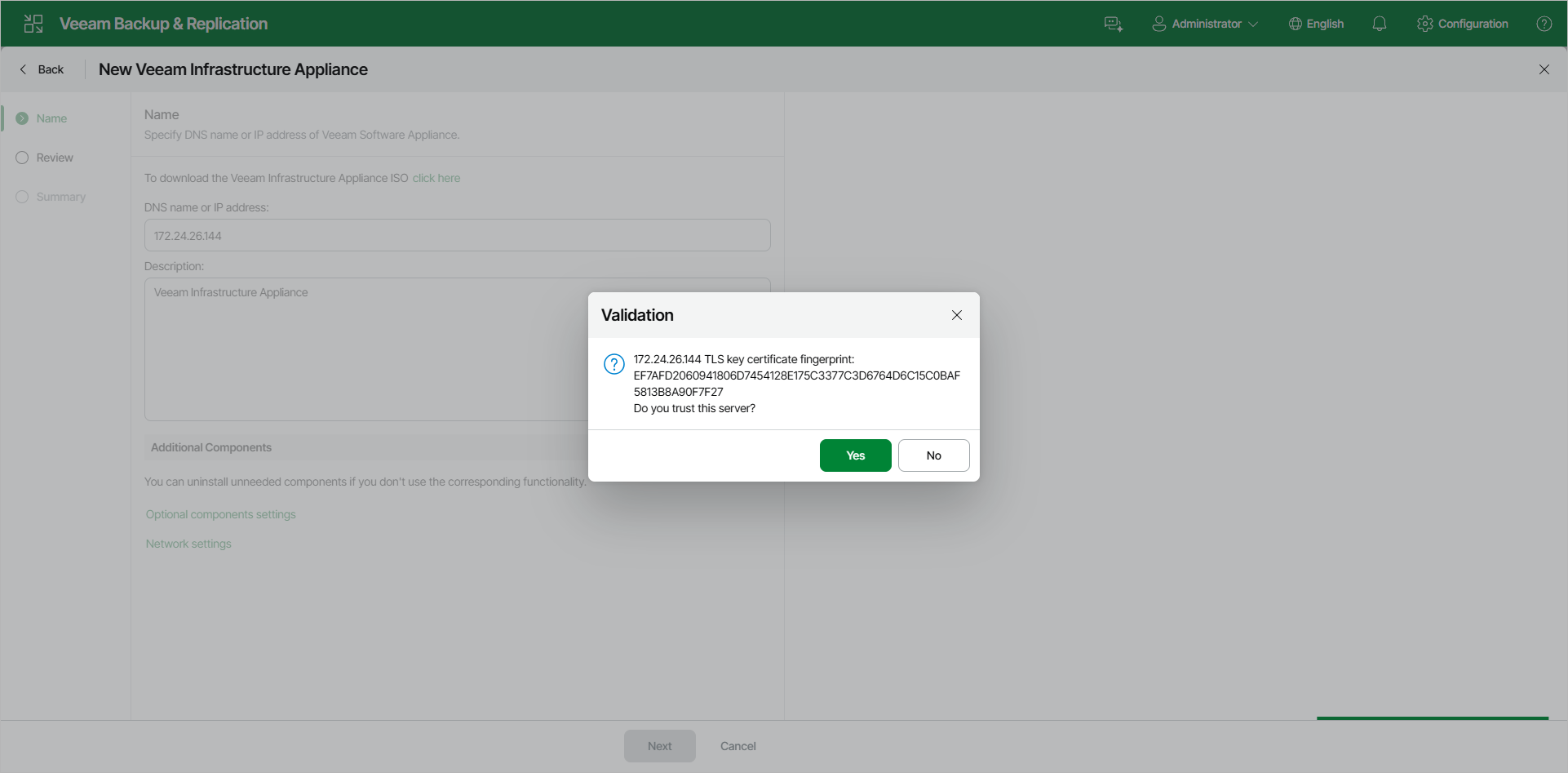1568x773 pixels.
Task: Select the Review wizard step
Action: click(54, 157)
